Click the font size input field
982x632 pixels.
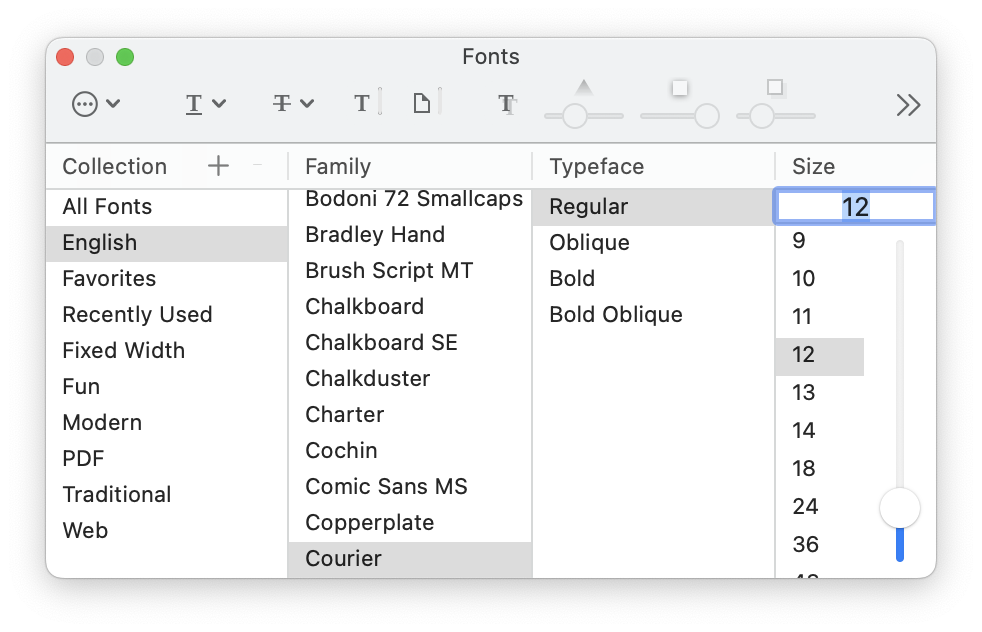(x=855, y=206)
